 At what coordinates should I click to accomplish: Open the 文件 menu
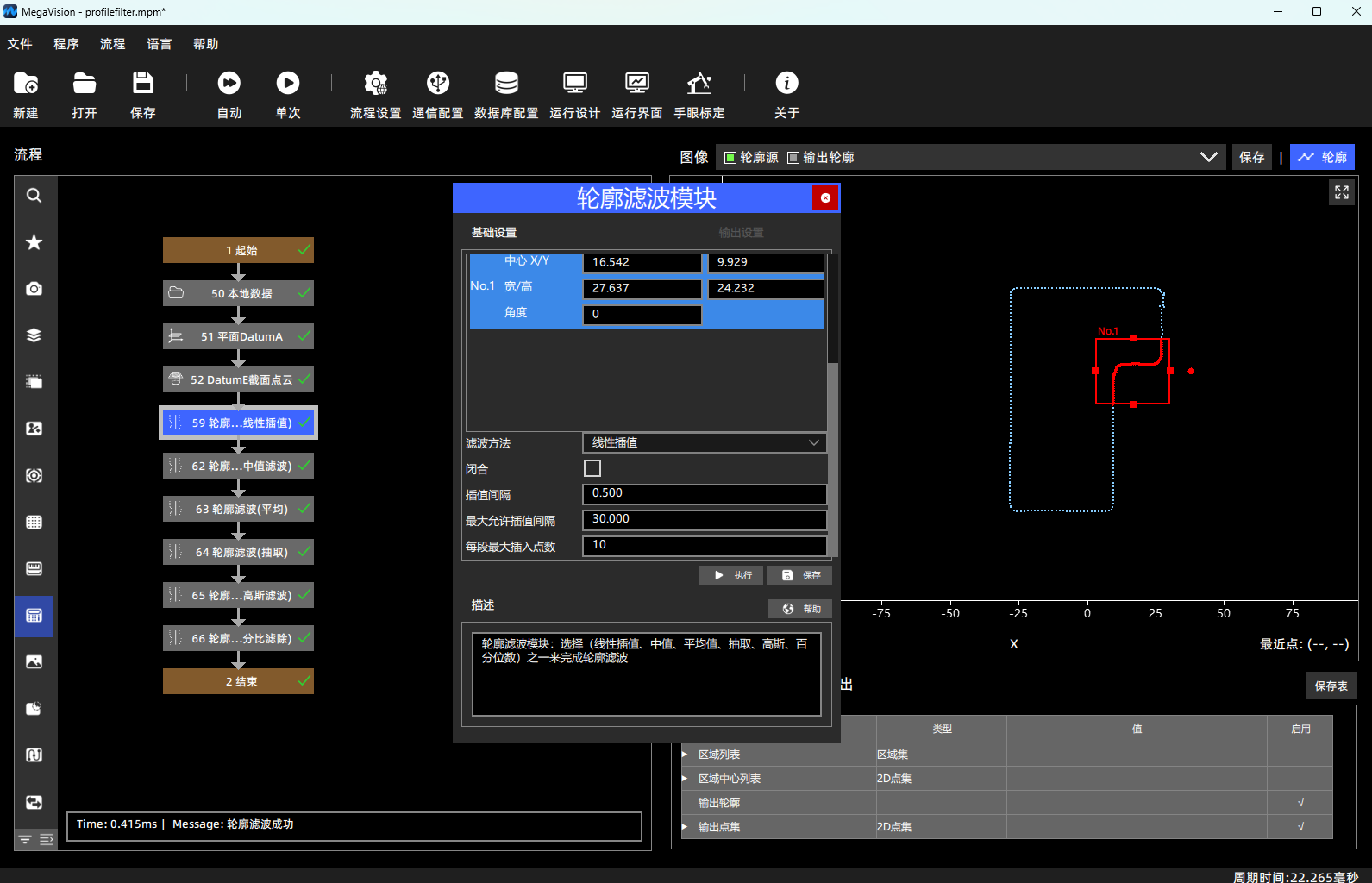(x=20, y=44)
